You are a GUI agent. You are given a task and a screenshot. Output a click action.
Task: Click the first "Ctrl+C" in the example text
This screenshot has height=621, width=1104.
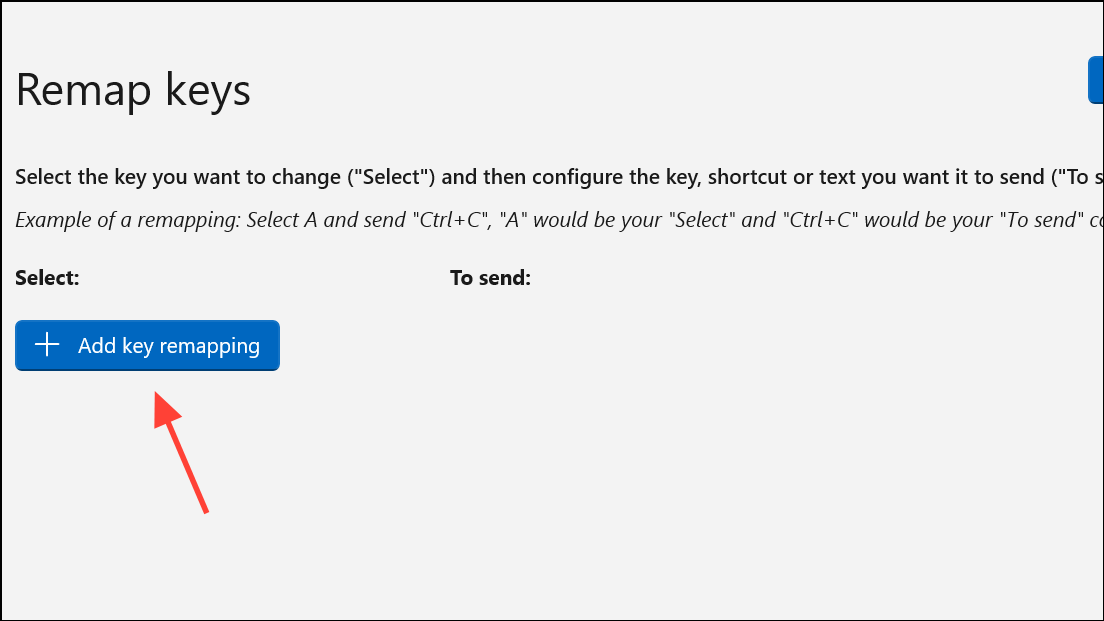point(450,219)
